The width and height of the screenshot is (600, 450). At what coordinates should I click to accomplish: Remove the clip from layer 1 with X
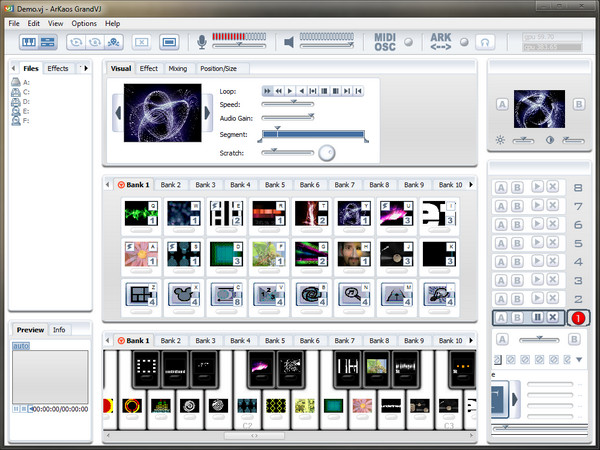(554, 317)
